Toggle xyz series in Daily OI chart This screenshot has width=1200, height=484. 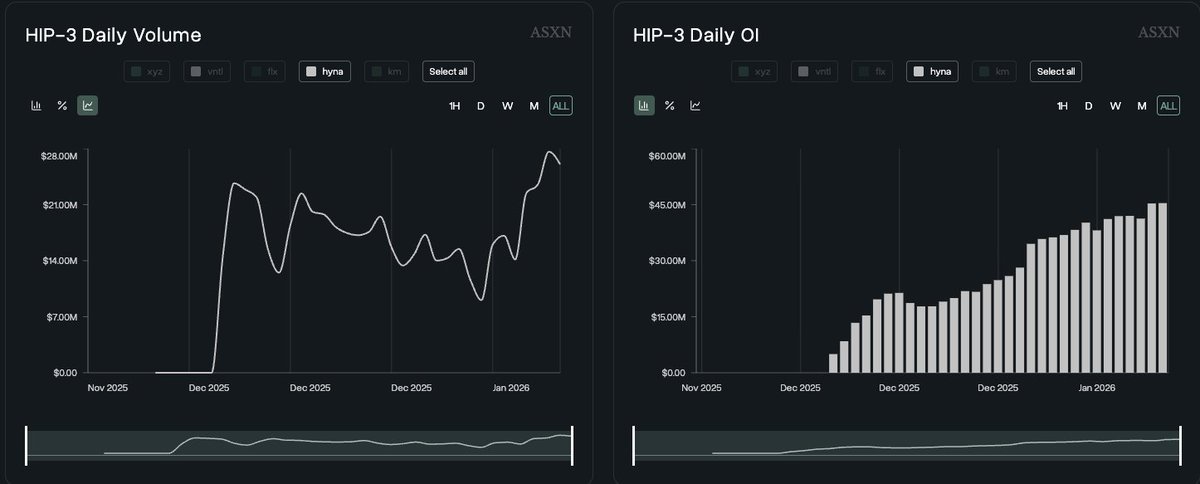pyautogui.click(x=756, y=71)
